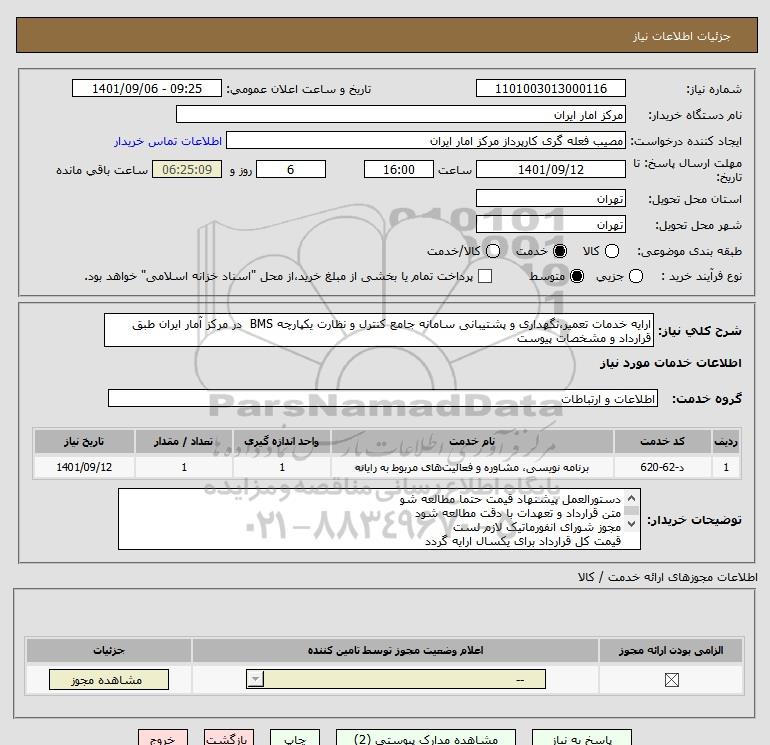Click the پاسخ به نیاز button
The height and width of the screenshot is (745, 770).
click(x=581, y=738)
